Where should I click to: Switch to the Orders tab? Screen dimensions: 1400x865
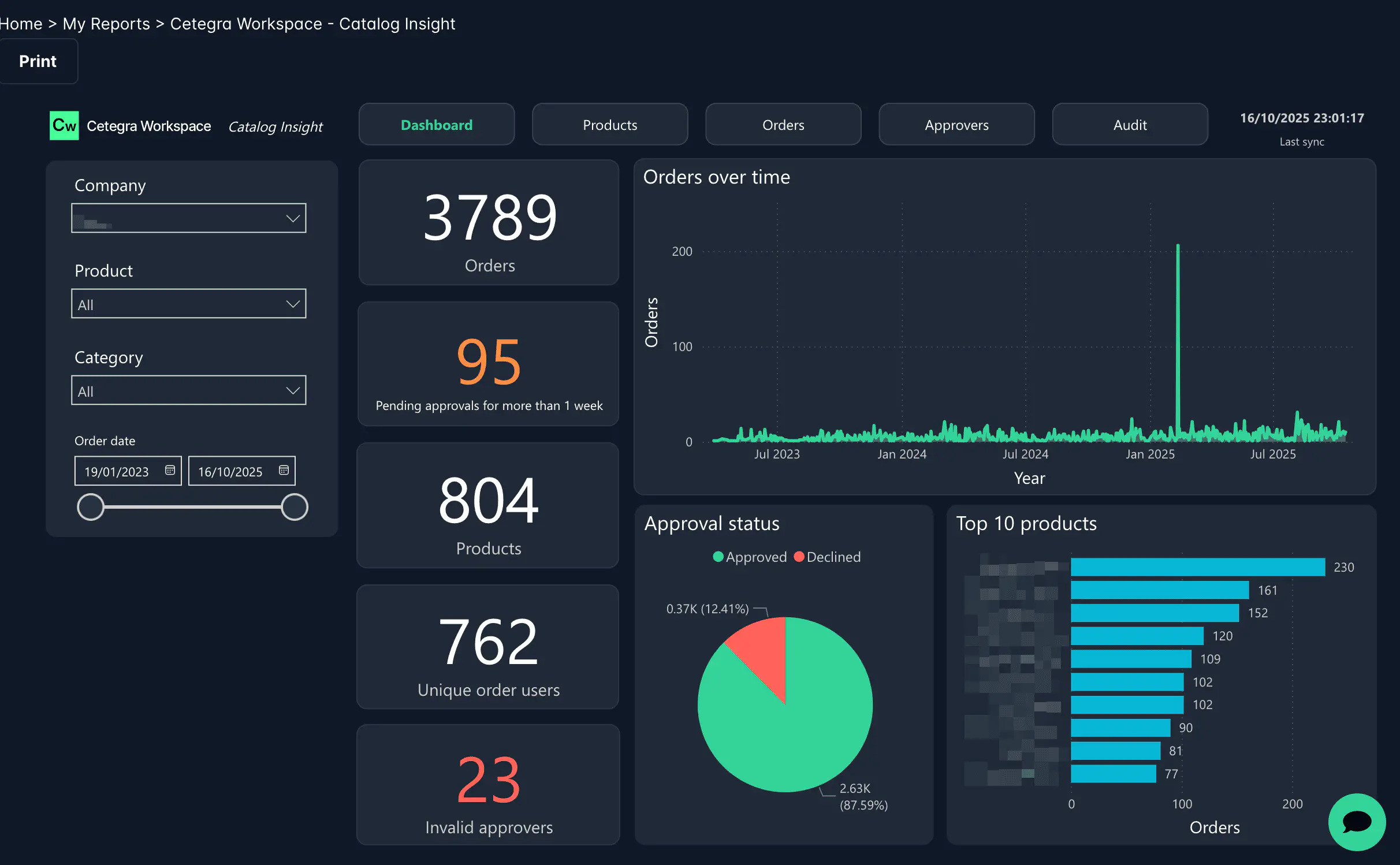[x=783, y=124]
